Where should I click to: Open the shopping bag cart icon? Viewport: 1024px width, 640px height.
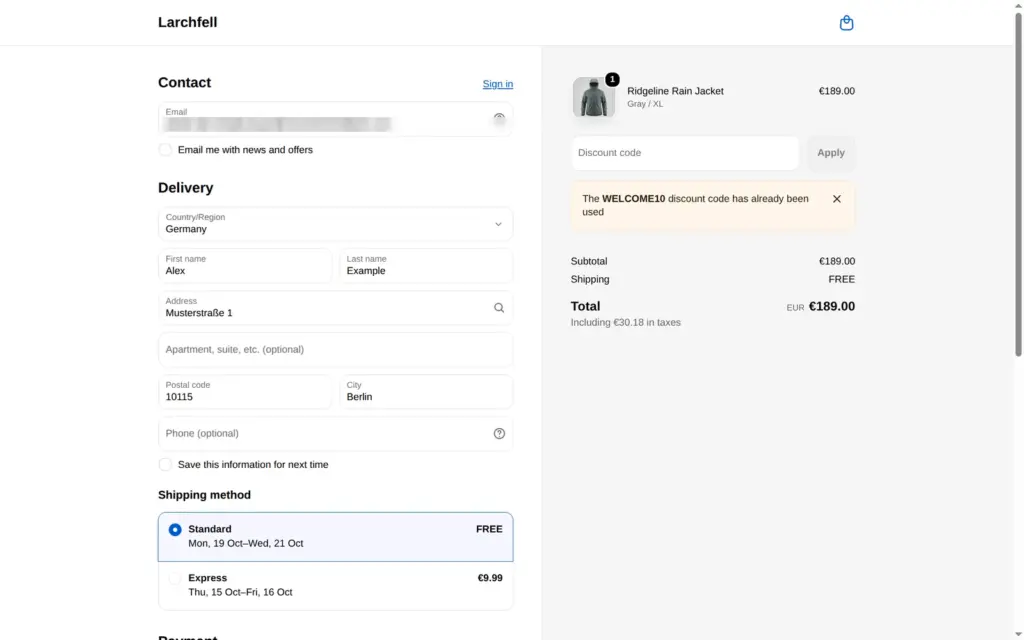[846, 23]
